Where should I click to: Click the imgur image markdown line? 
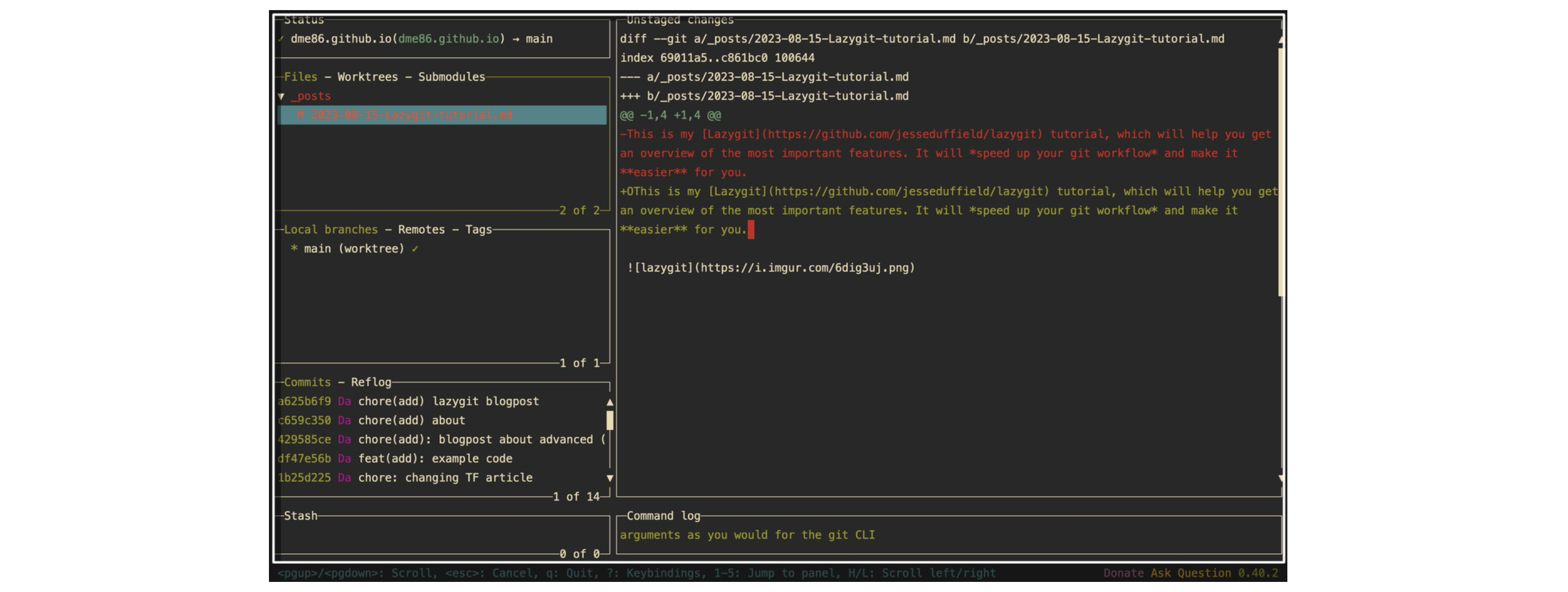click(x=771, y=268)
